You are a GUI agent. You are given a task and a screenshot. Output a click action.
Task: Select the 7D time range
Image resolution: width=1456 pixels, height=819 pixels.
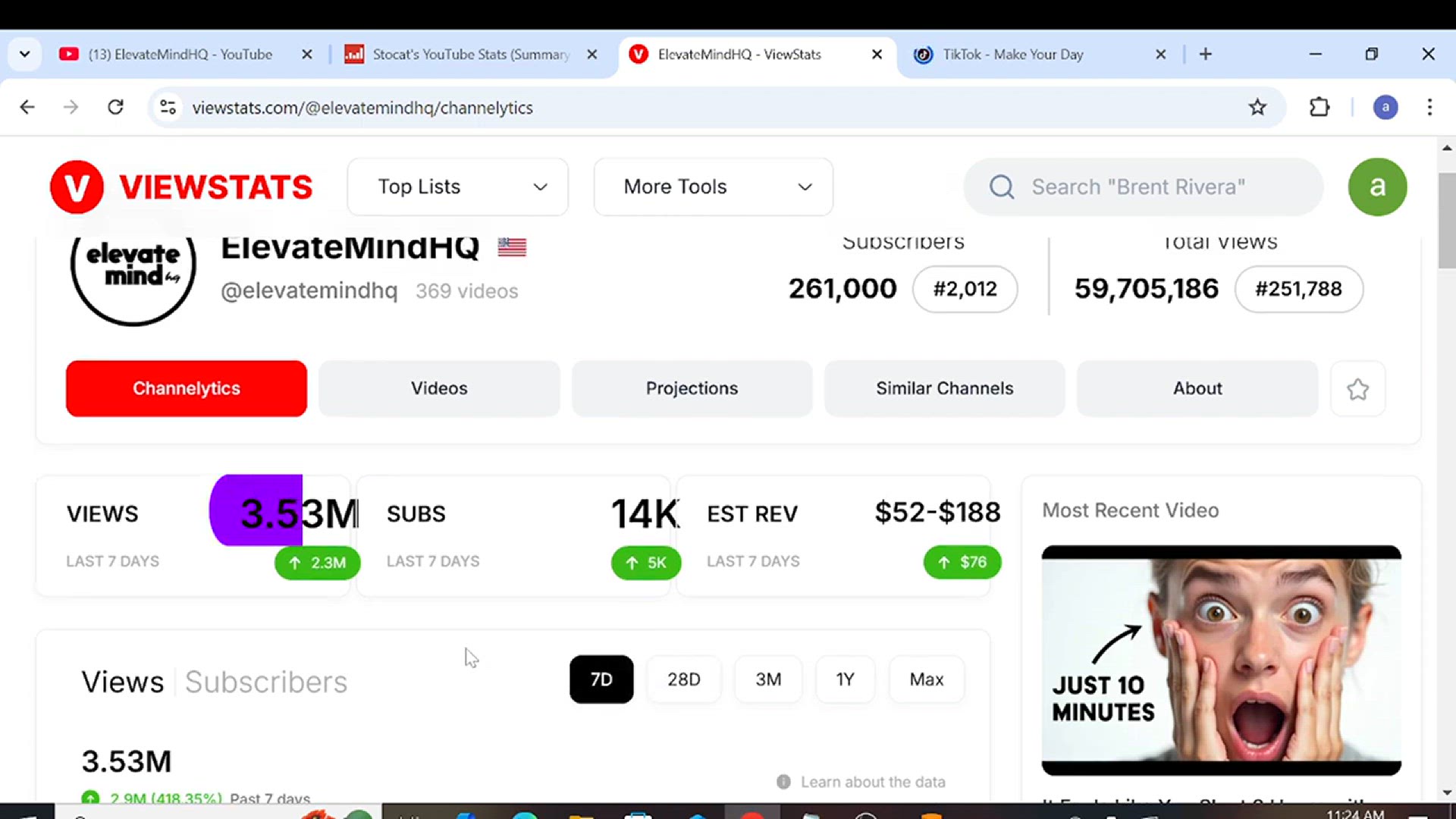coord(601,679)
